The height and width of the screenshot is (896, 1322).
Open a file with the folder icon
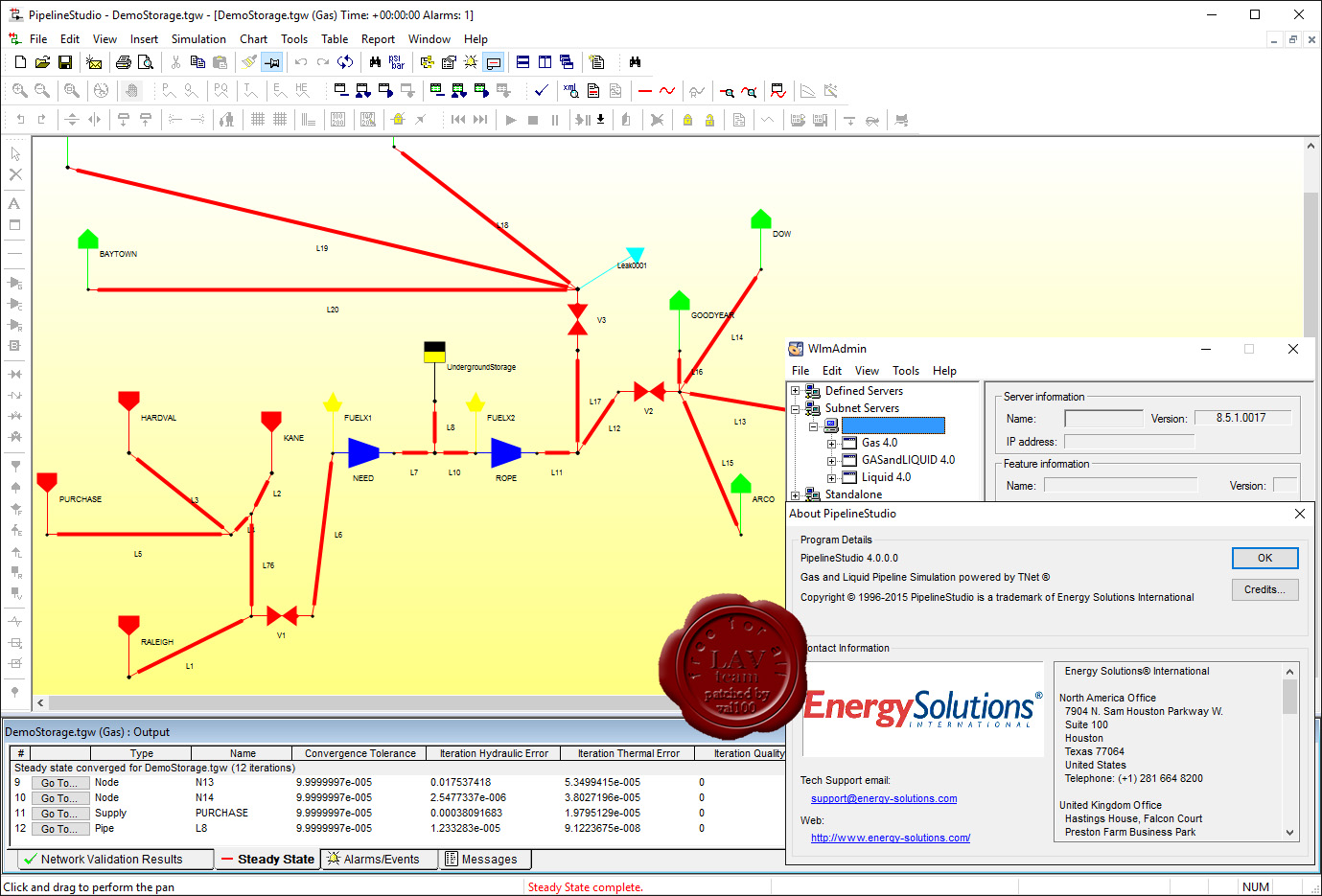tap(42, 62)
